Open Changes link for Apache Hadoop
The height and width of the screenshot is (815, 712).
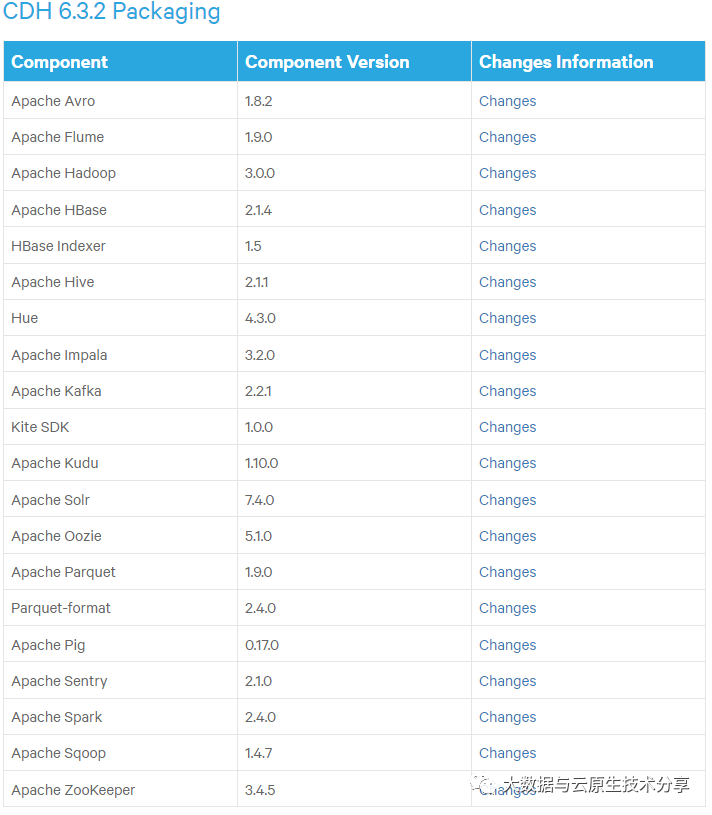tap(507, 173)
